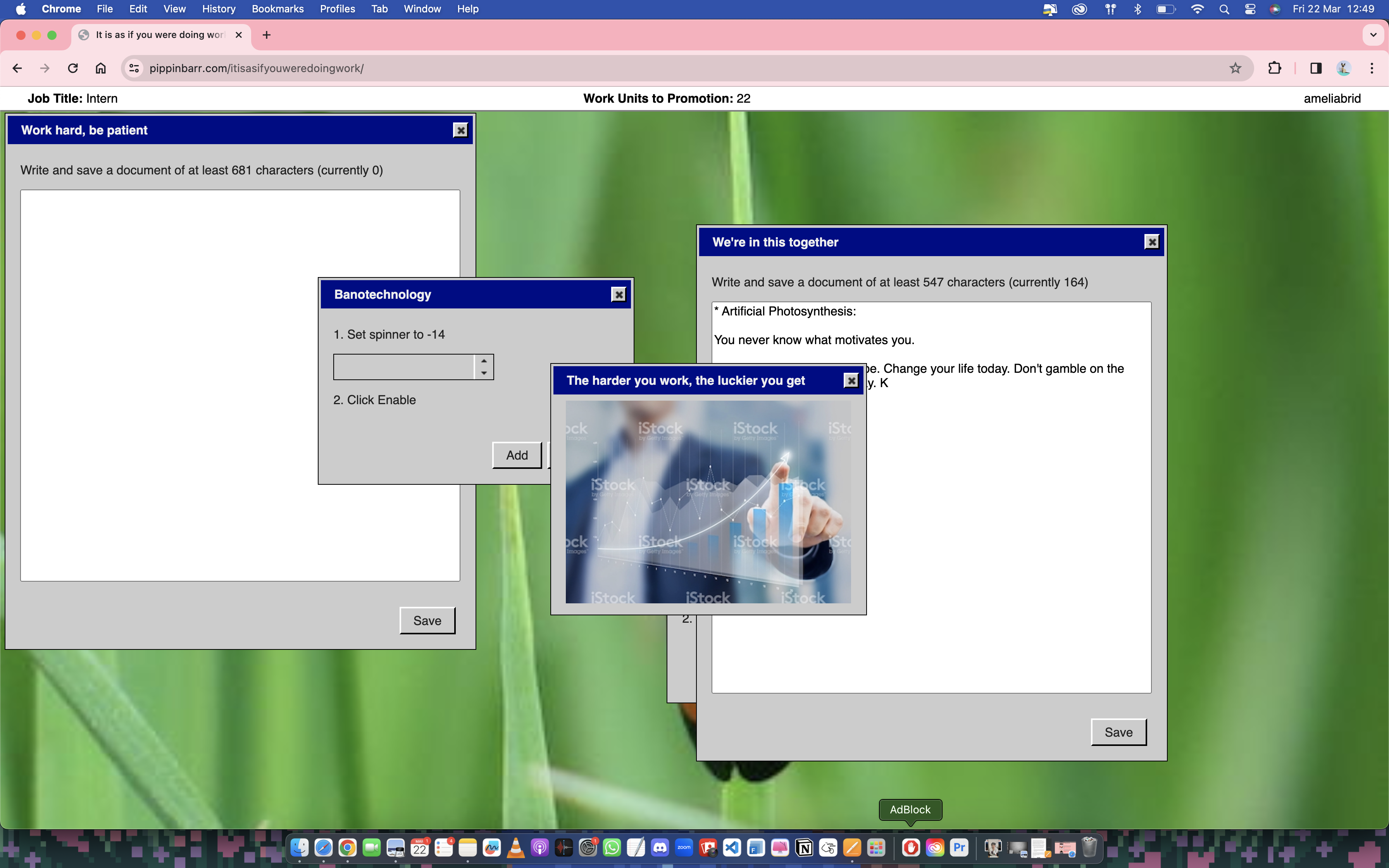The width and height of the screenshot is (1389, 868).
Task: Click the Add button in Banotechnology
Action: pyautogui.click(x=517, y=455)
